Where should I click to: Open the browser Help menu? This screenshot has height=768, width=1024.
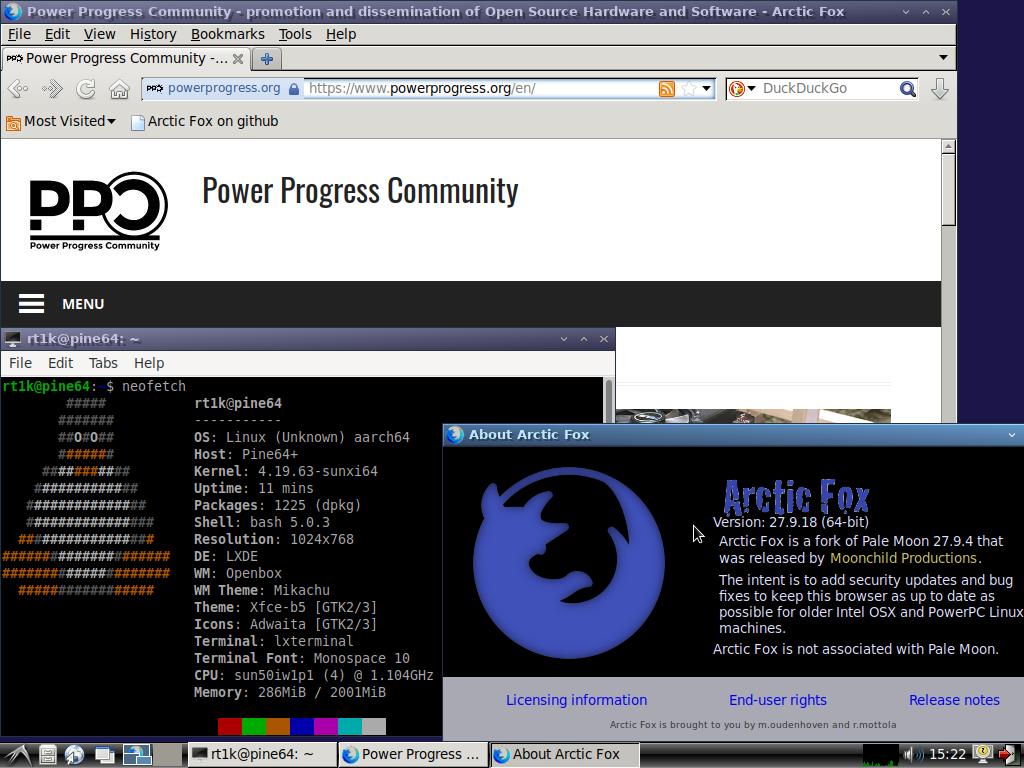(341, 34)
